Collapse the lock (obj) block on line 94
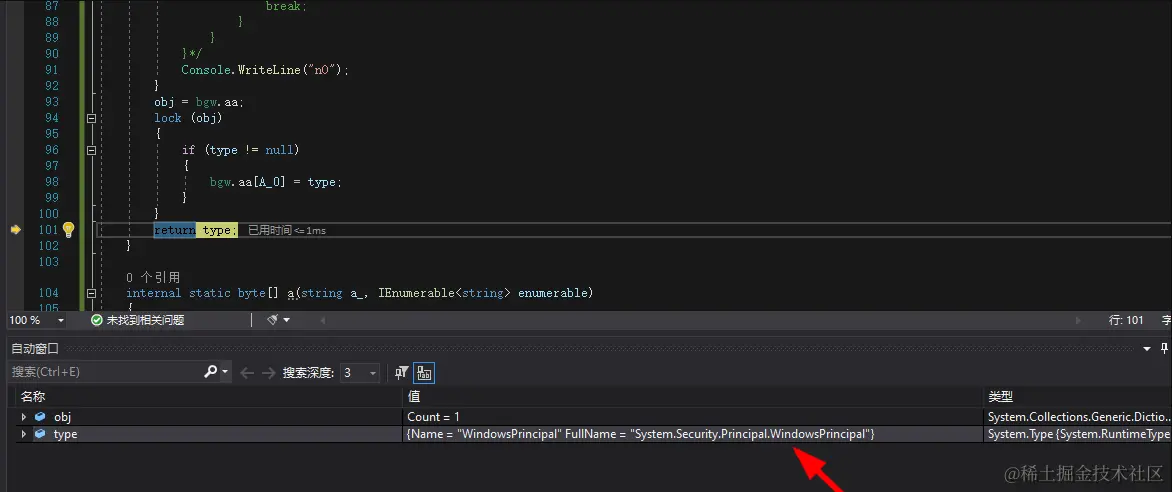 (92, 118)
